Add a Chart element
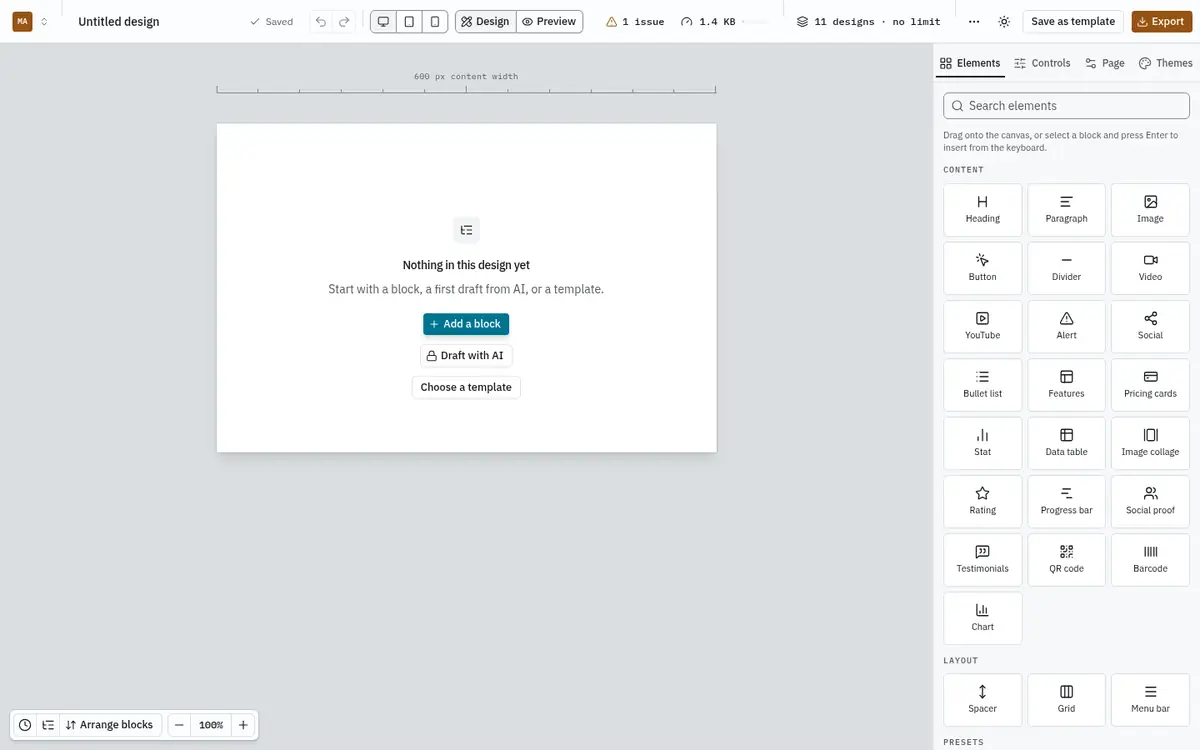This screenshot has height=750, width=1200. pyautogui.click(x=982, y=618)
